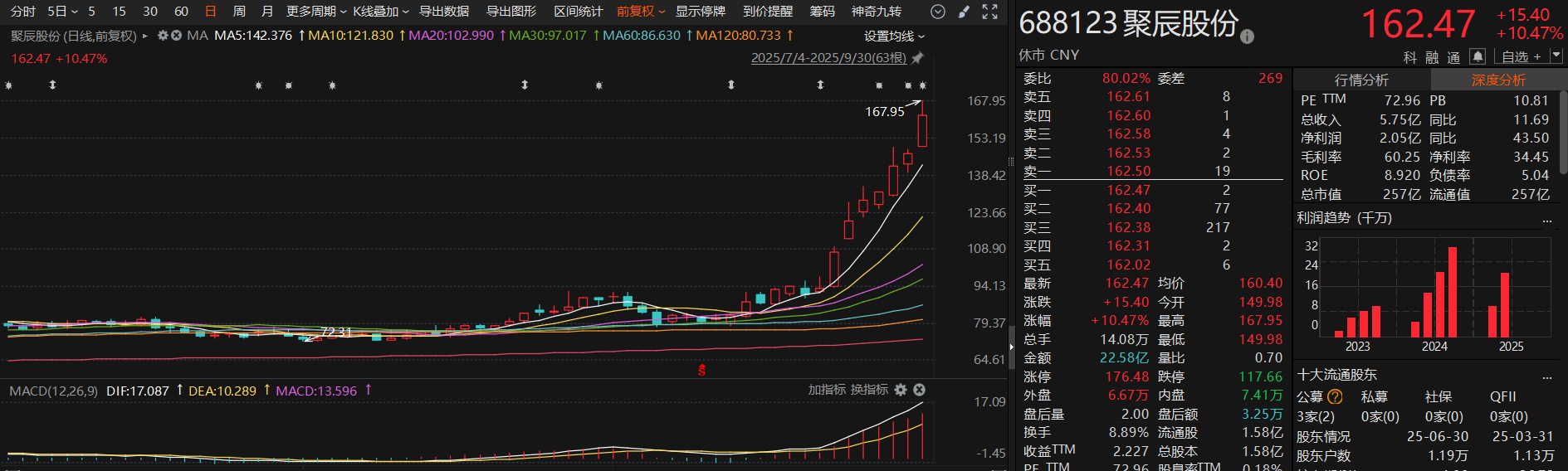Click the 换指标 button
Image resolution: width=1568 pixels, height=471 pixels.
coord(869,390)
